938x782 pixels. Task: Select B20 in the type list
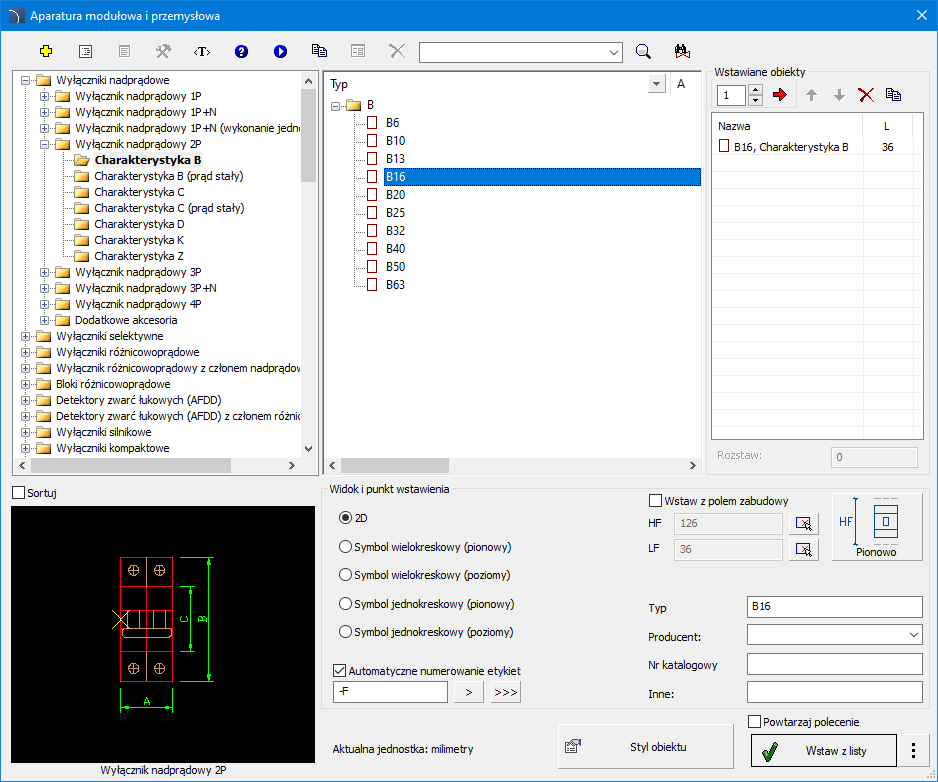[x=395, y=195]
